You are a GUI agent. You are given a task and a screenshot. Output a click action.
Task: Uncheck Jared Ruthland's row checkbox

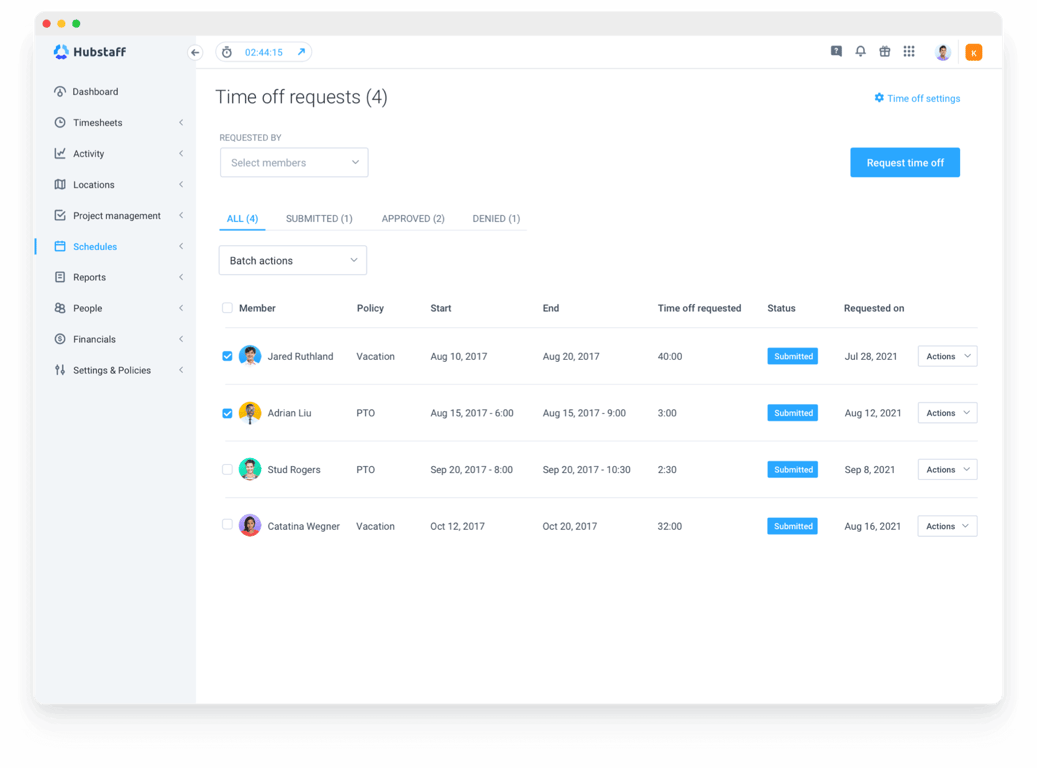(227, 356)
